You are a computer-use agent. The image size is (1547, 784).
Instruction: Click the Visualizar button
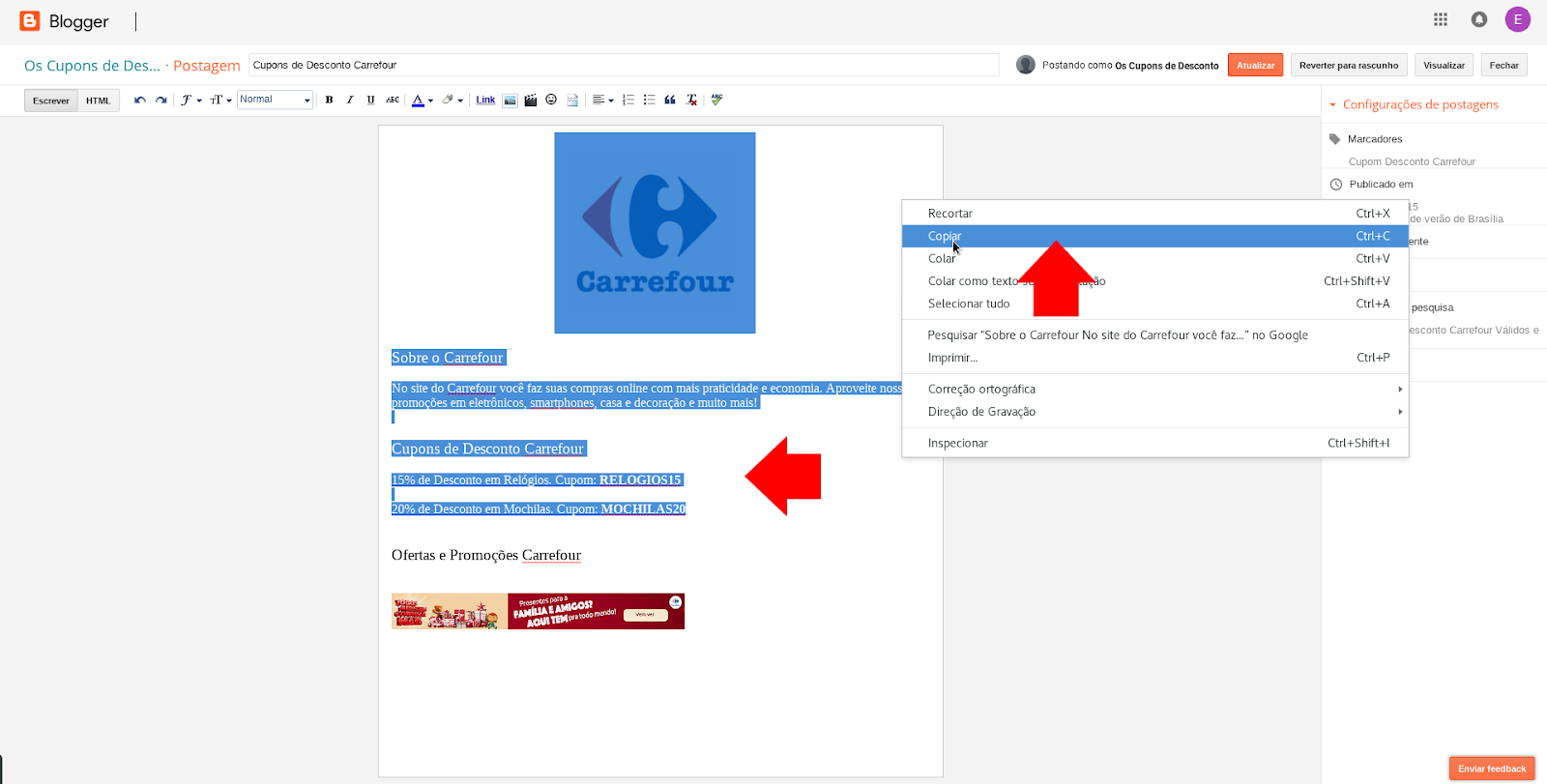[1444, 65]
